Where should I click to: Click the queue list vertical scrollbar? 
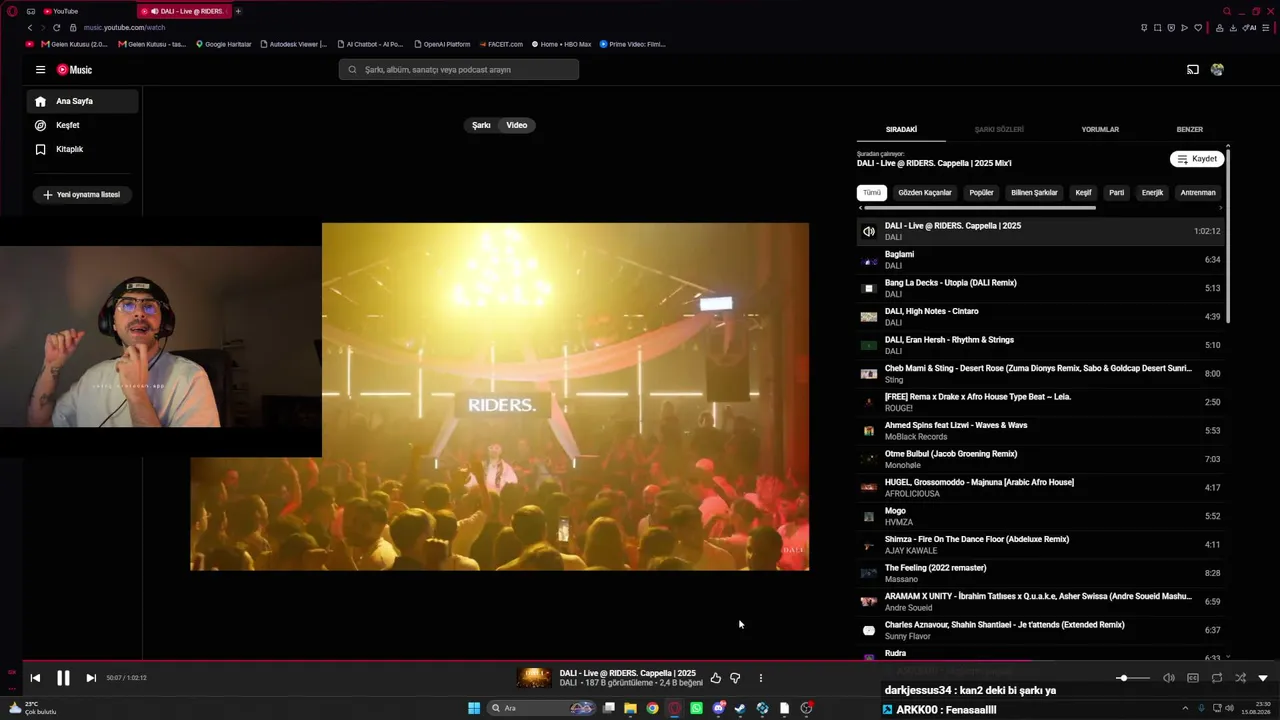[x=1228, y=235]
